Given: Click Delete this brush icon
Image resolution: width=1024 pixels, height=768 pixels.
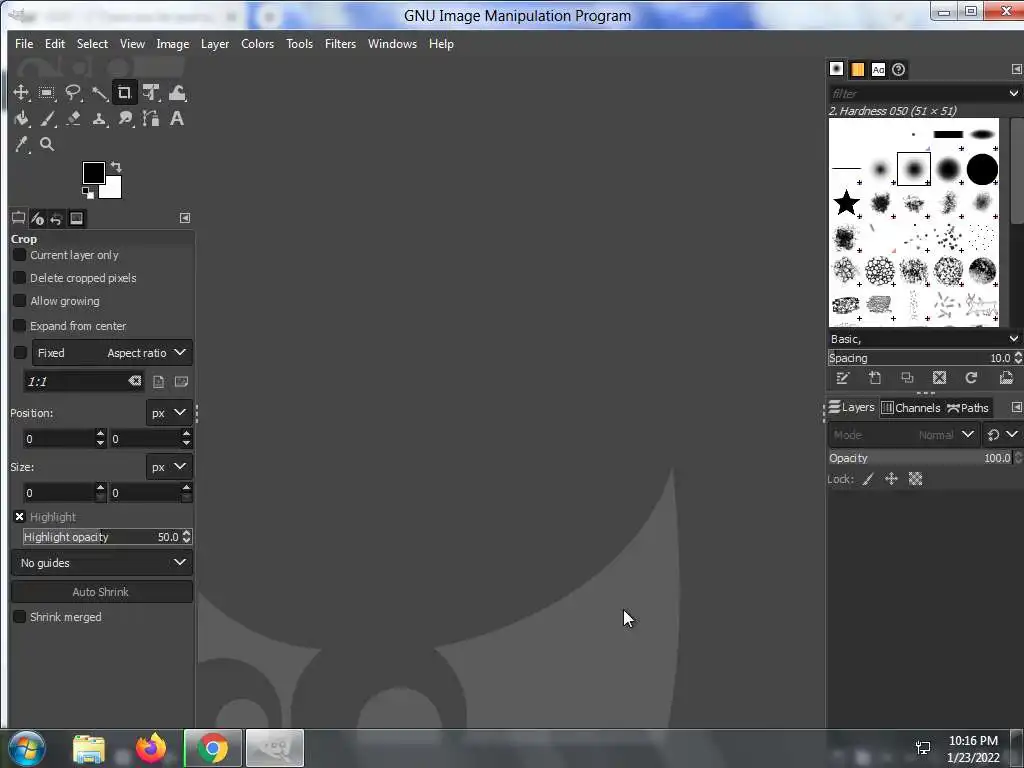Looking at the screenshot, I should (x=939, y=377).
